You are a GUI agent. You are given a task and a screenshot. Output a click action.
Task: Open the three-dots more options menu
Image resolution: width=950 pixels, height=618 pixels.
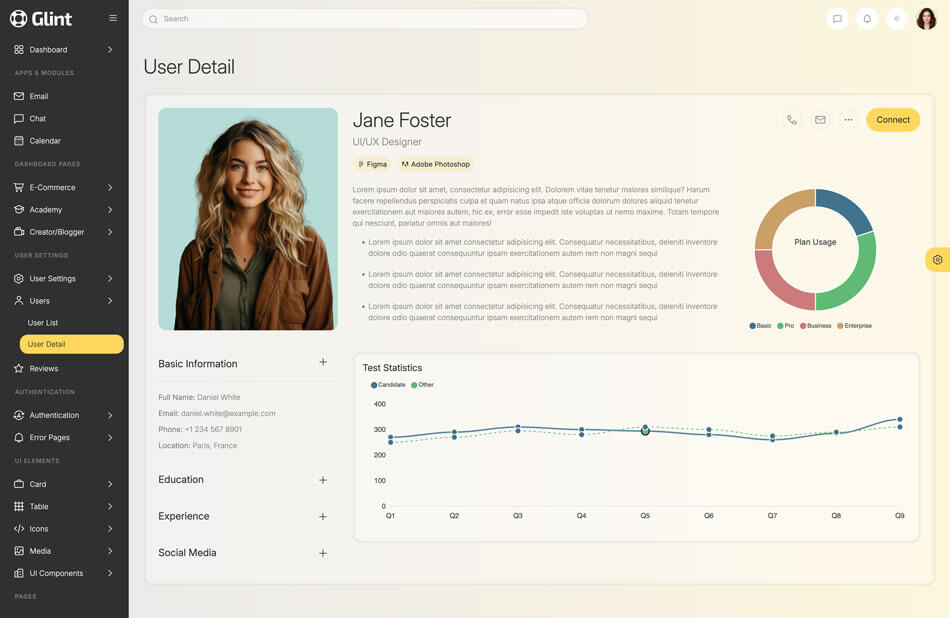(848, 120)
